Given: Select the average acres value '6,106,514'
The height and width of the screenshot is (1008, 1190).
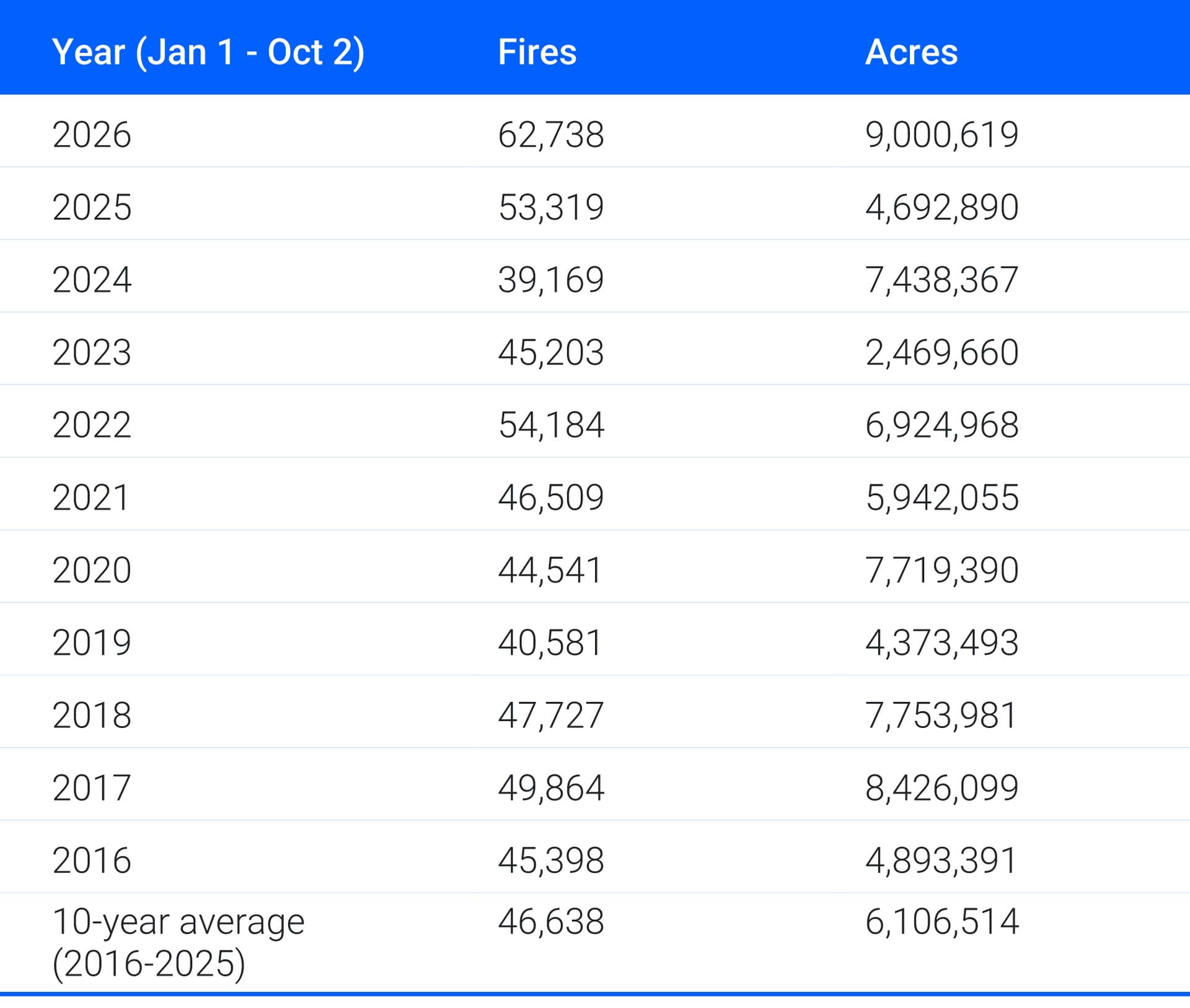Looking at the screenshot, I should (x=942, y=921).
